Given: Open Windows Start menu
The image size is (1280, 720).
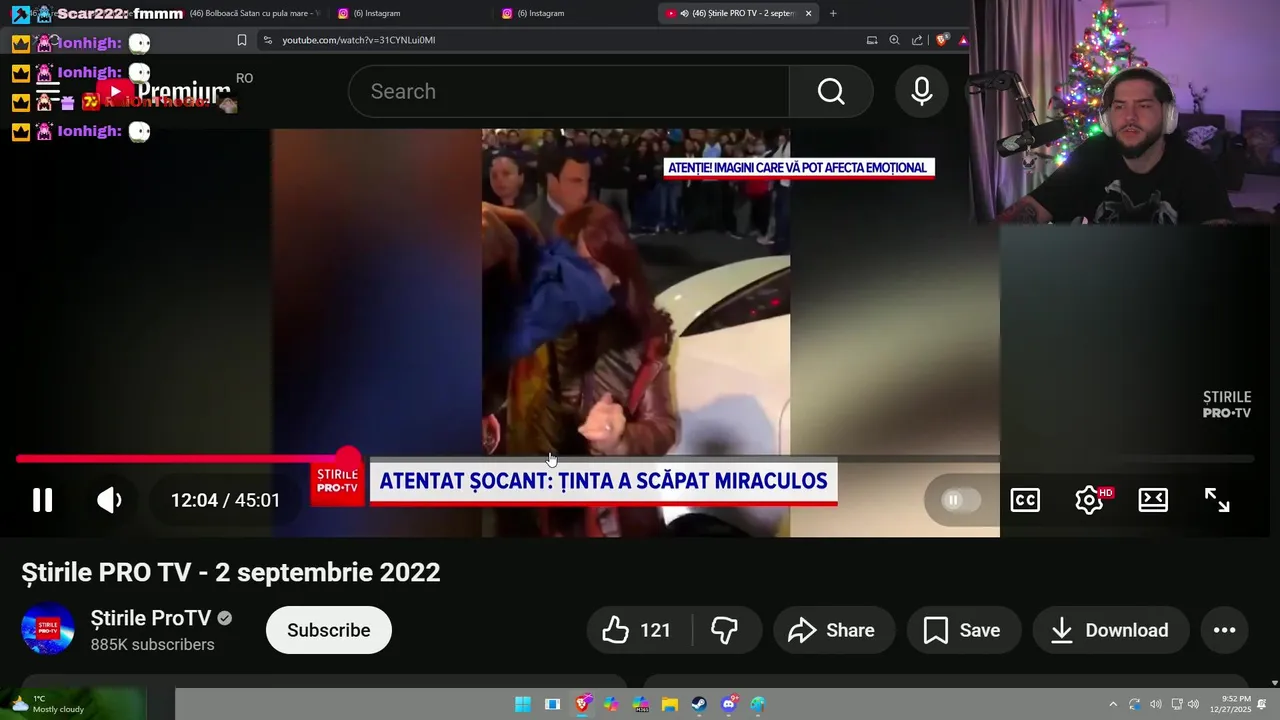Looking at the screenshot, I should pos(523,704).
